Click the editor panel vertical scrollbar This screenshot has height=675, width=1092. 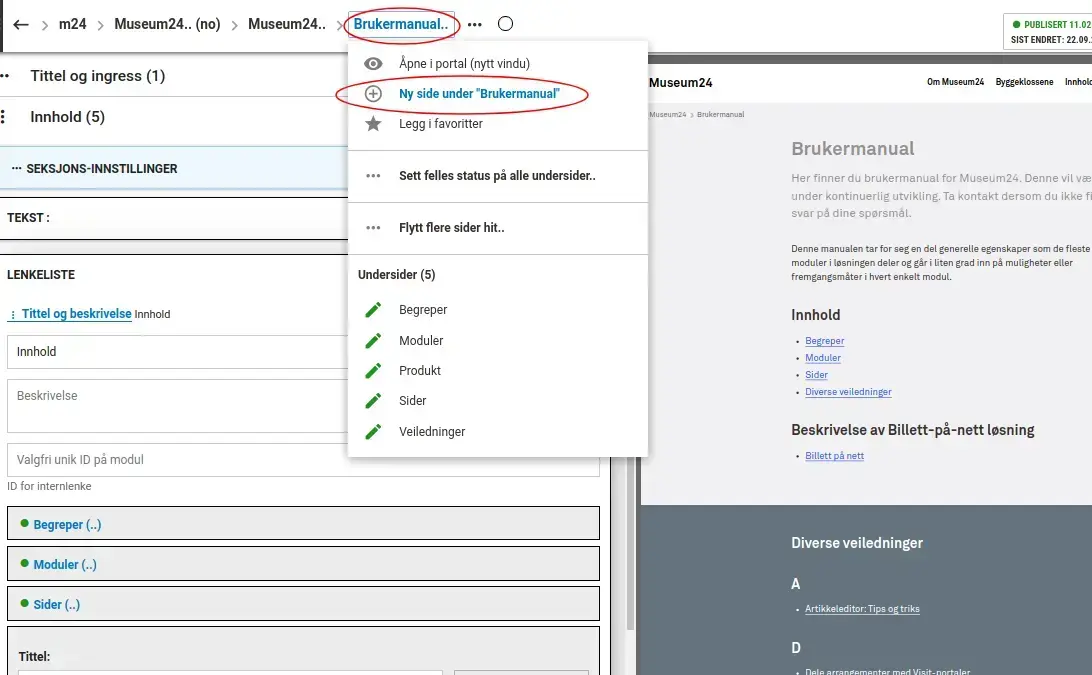point(630,543)
